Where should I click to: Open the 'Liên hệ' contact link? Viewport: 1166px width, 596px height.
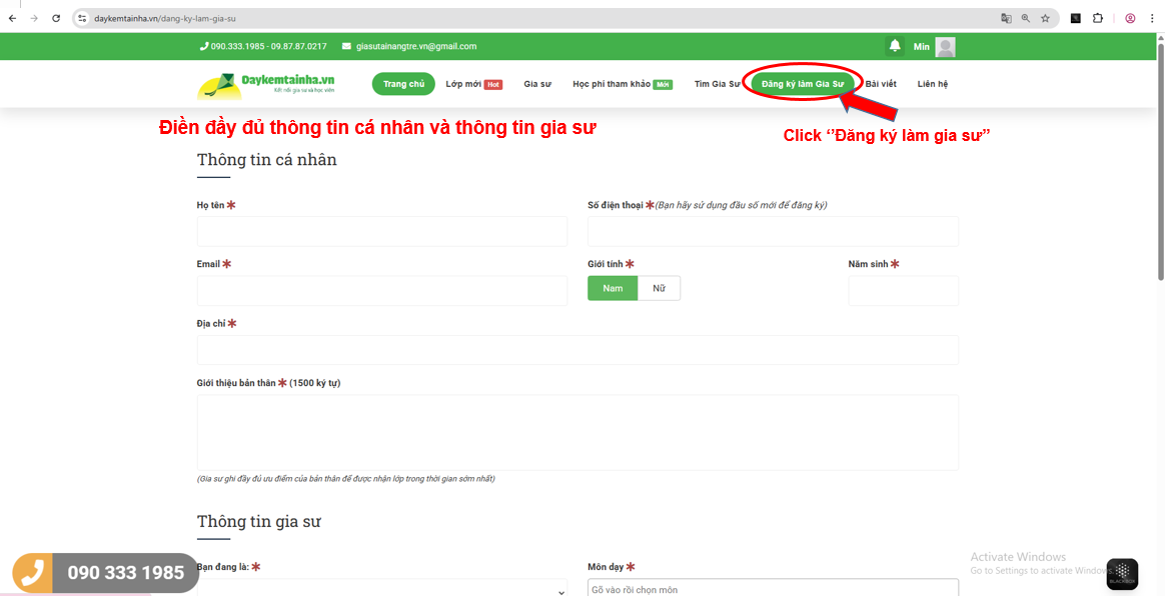click(x=932, y=84)
